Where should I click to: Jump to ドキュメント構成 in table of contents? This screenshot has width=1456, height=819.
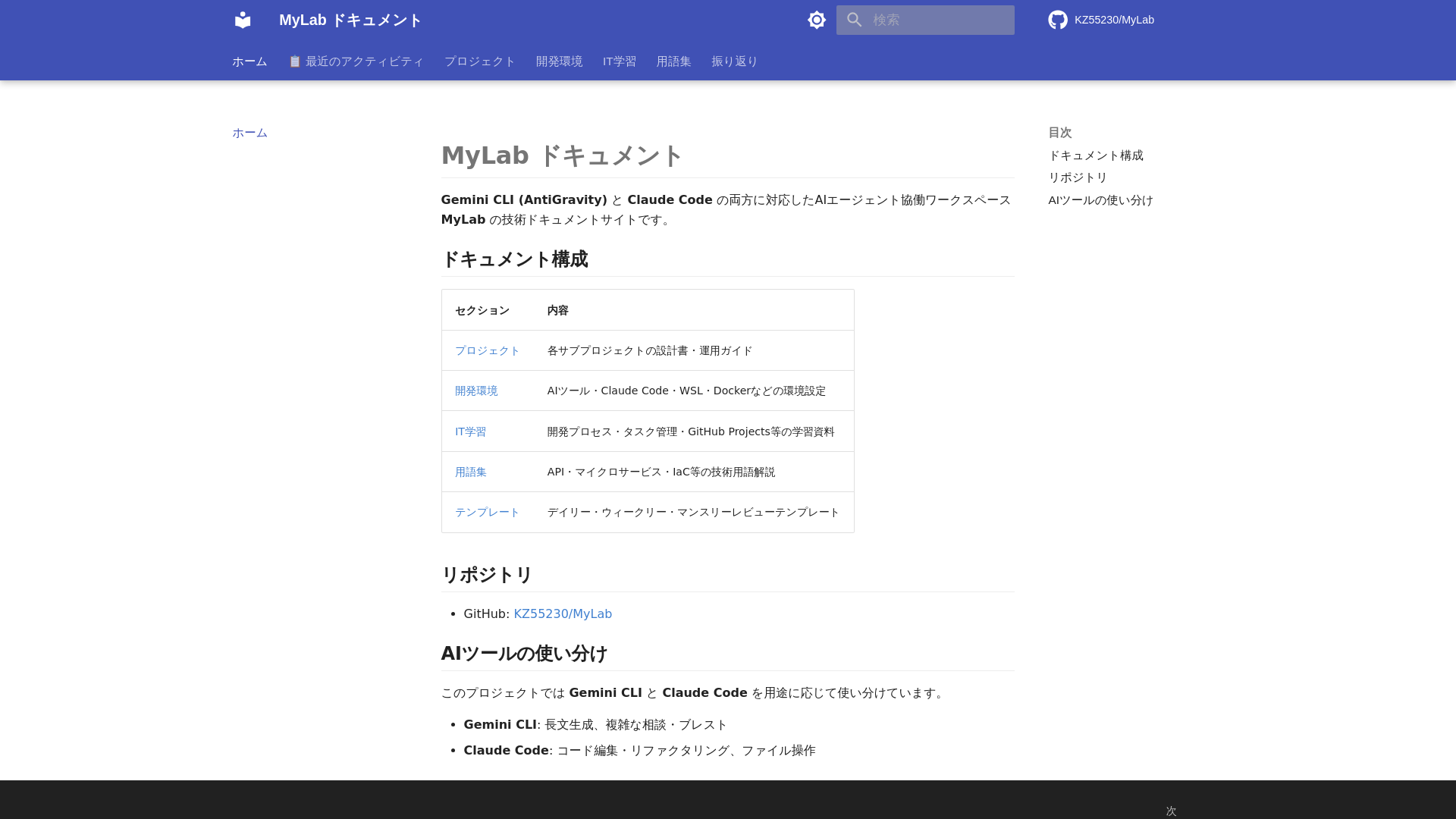[1096, 155]
